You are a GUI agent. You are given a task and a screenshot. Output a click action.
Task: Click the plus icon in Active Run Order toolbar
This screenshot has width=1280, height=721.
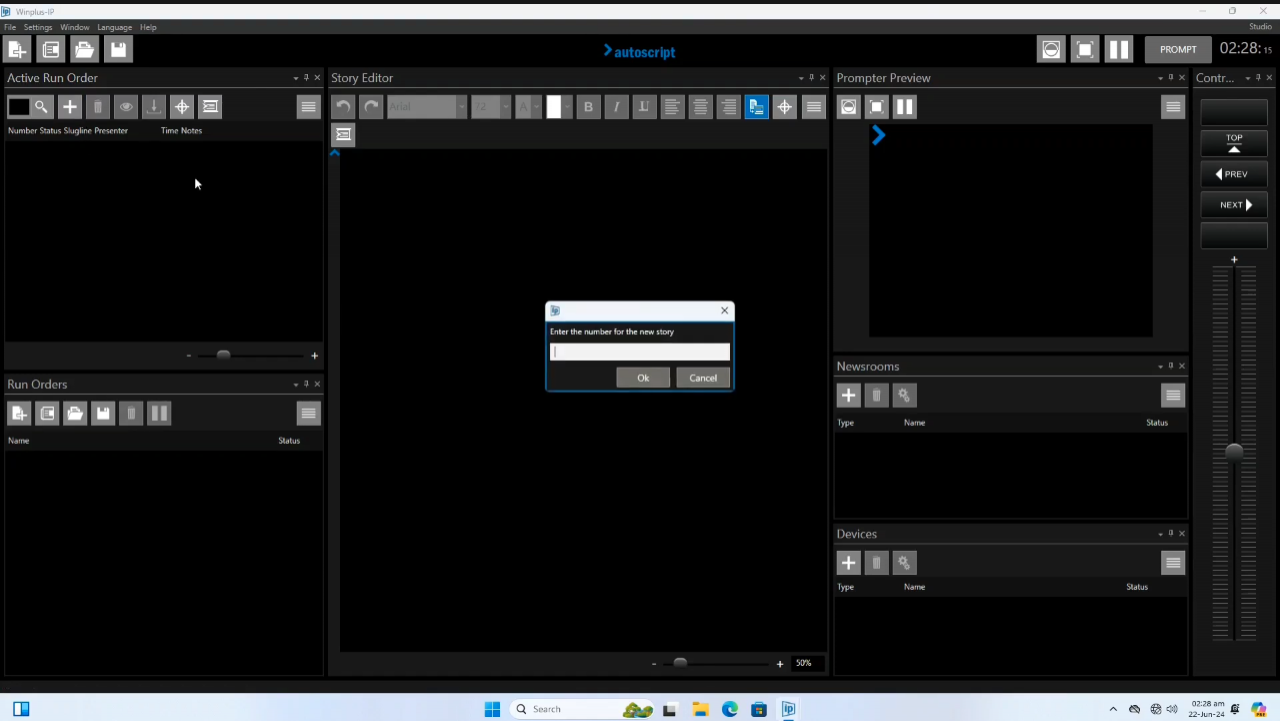69,107
